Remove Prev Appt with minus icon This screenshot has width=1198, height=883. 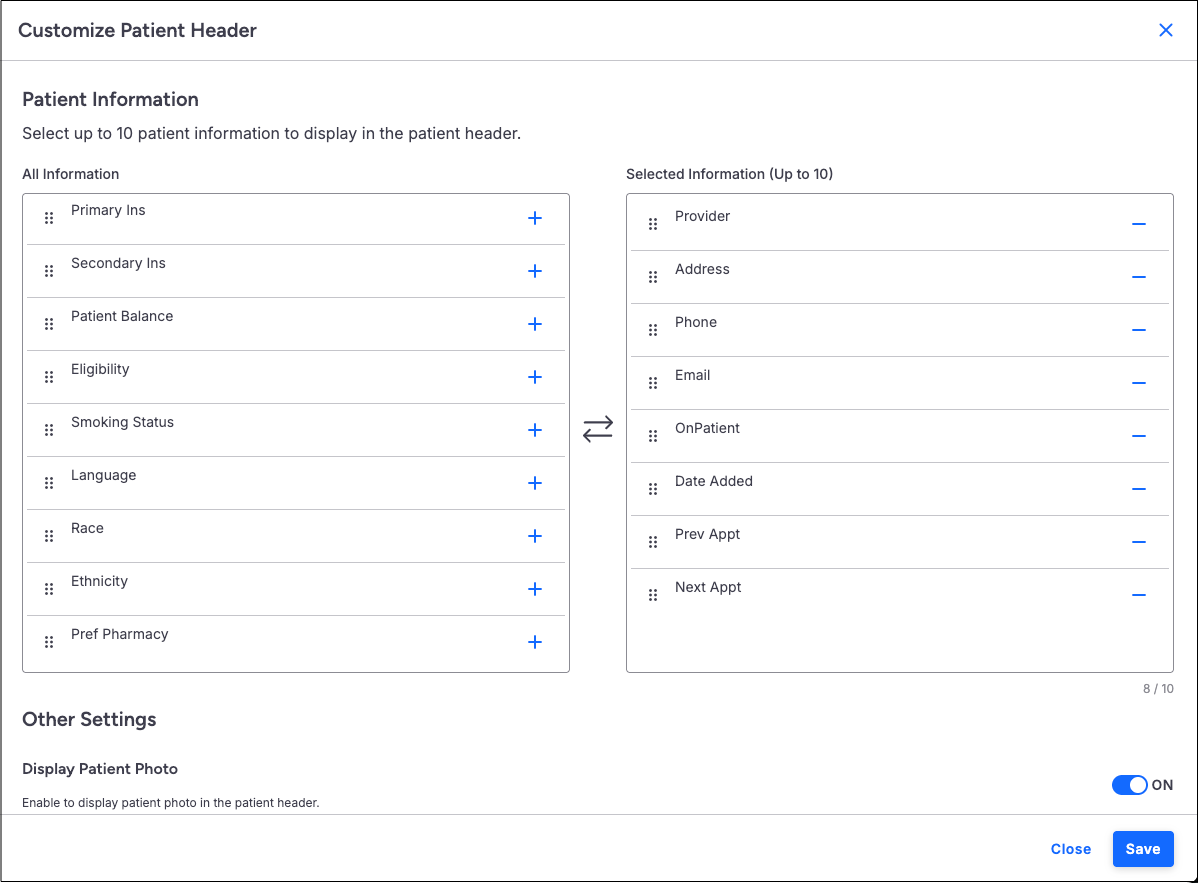point(1138,542)
